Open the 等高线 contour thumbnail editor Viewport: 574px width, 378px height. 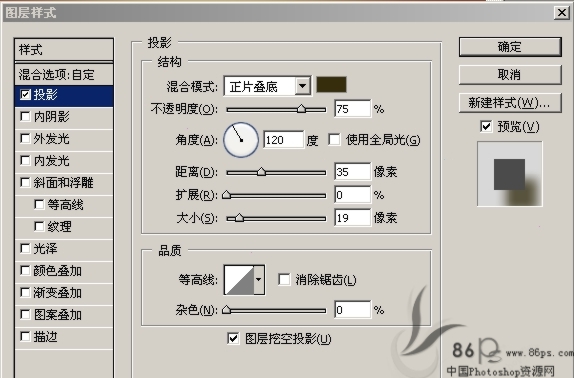[x=239, y=280]
